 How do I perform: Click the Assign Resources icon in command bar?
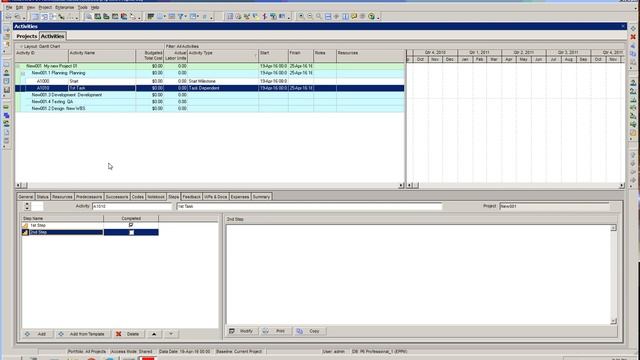633,82
